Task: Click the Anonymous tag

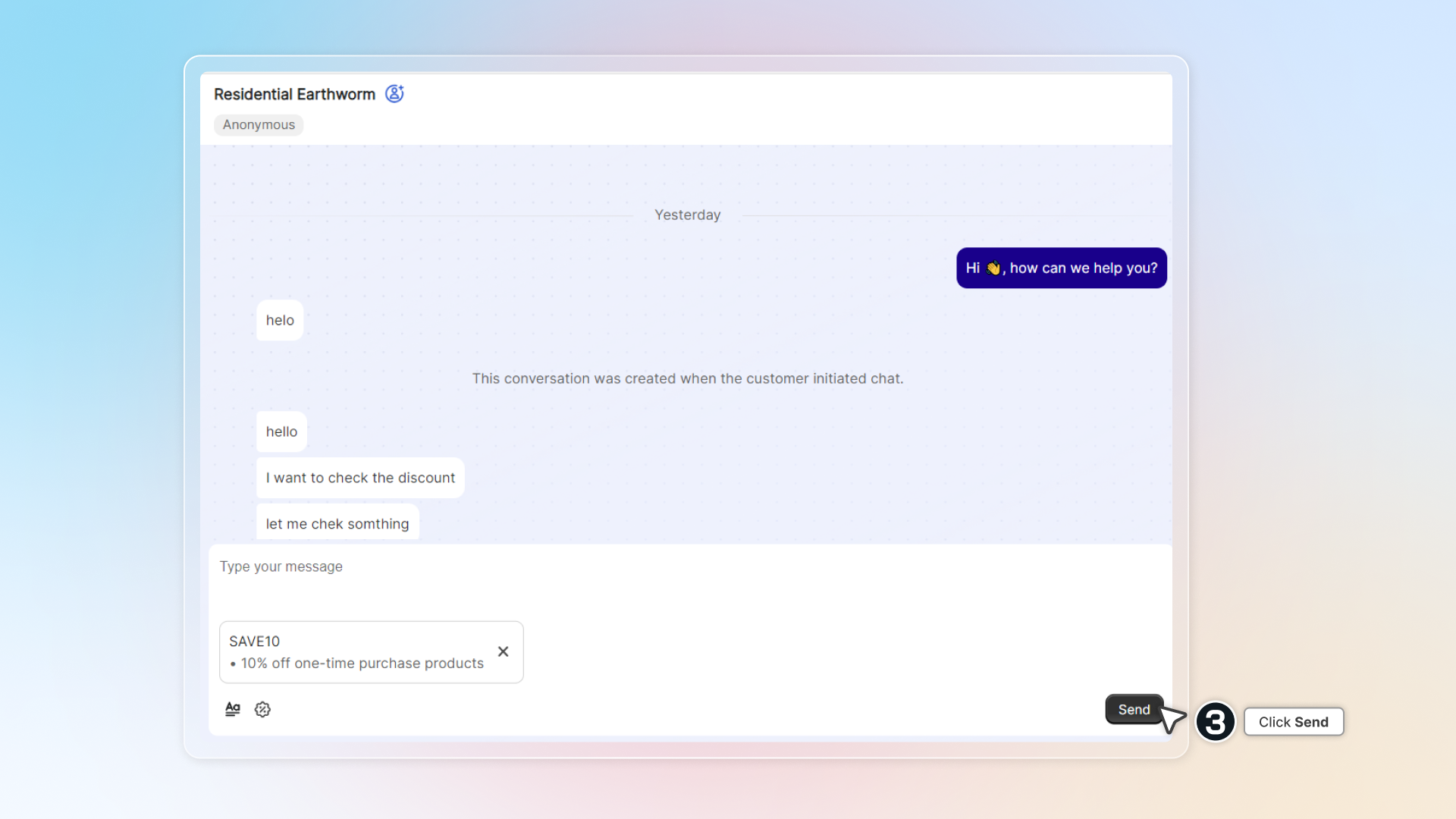Action: tap(259, 125)
